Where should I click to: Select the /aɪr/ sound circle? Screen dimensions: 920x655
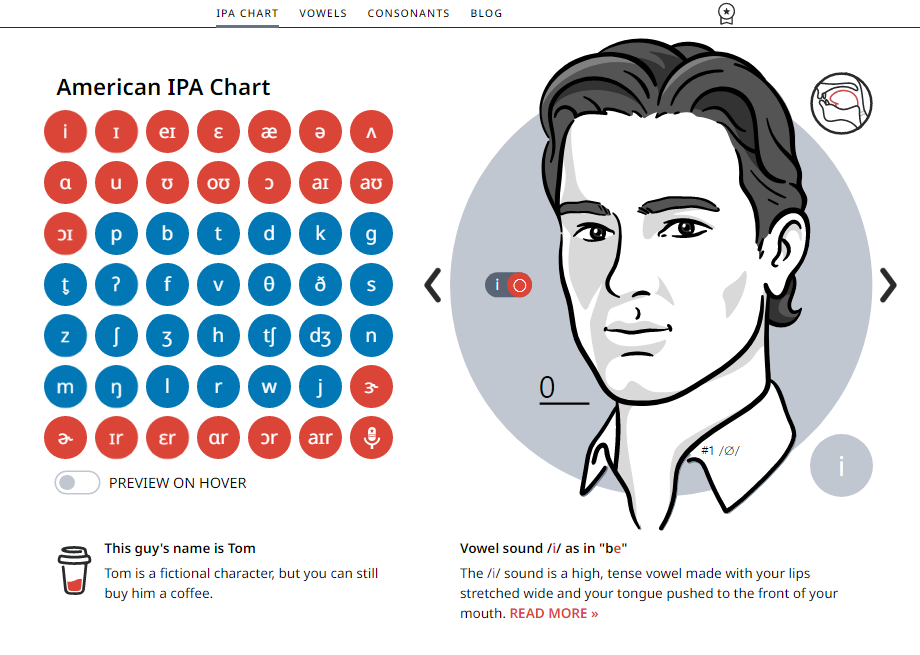point(320,438)
